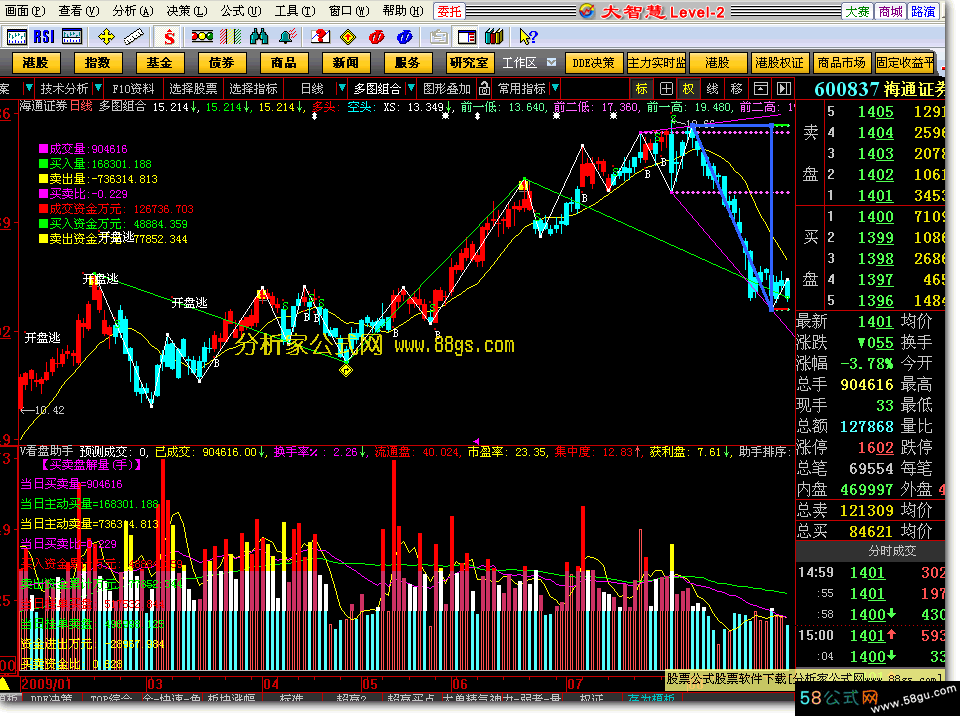The width and height of the screenshot is (960, 716).
Task: Click the yellow 商品 button
Action: pyautogui.click(x=283, y=62)
